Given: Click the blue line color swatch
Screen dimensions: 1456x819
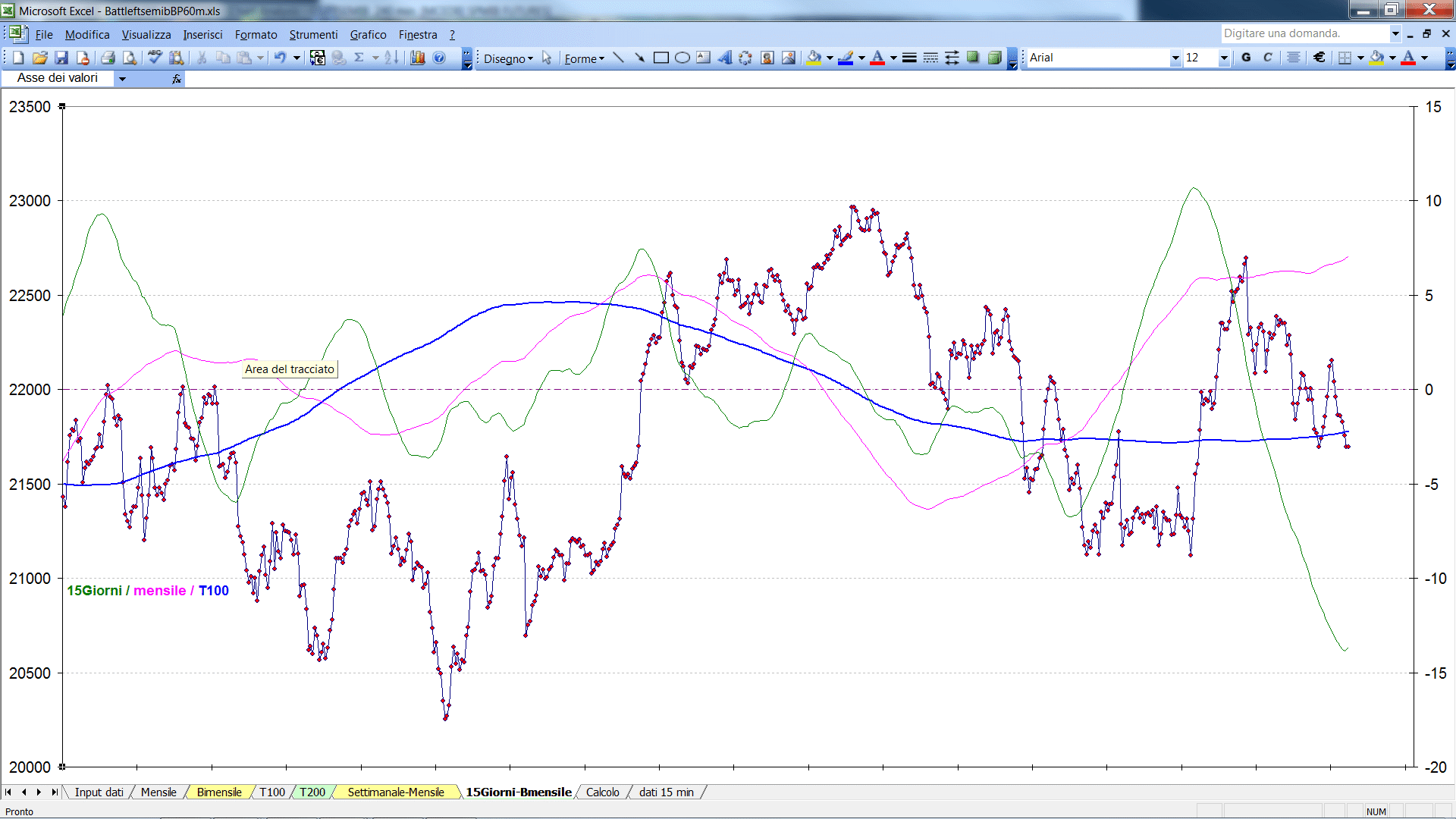Looking at the screenshot, I should click(x=846, y=58).
